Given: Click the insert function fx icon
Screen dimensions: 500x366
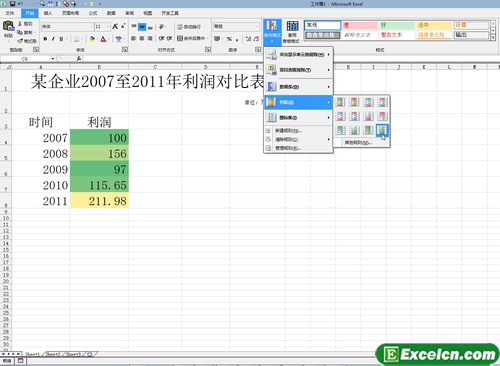Looking at the screenshot, I should pyautogui.click(x=79, y=59).
